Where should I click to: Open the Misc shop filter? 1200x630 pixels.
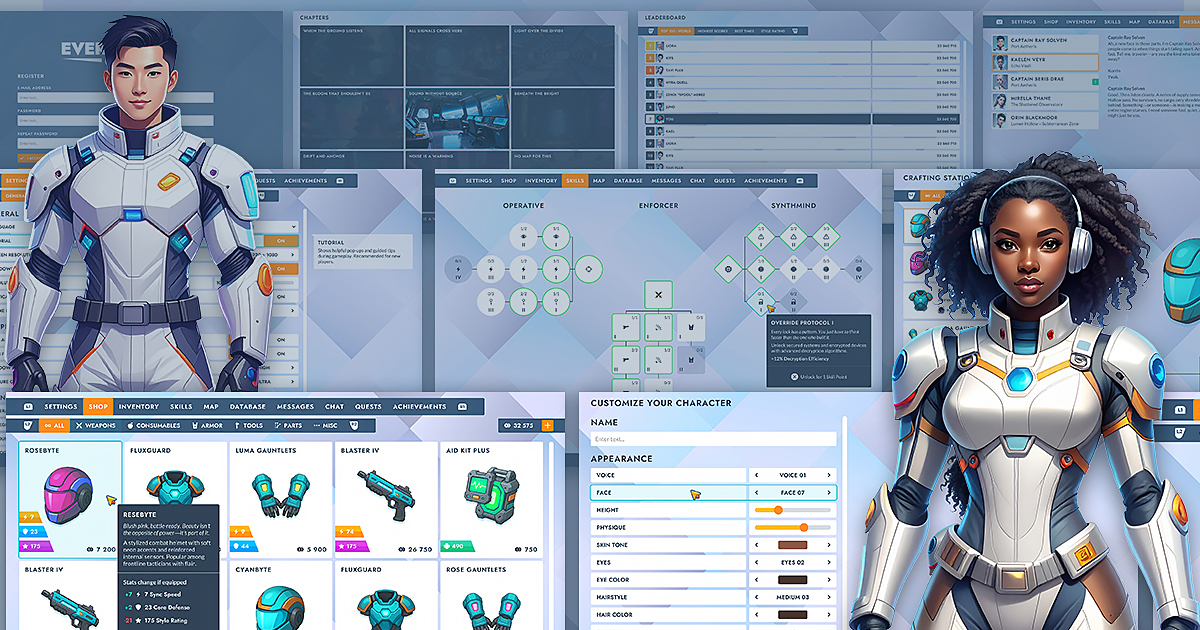[327, 424]
